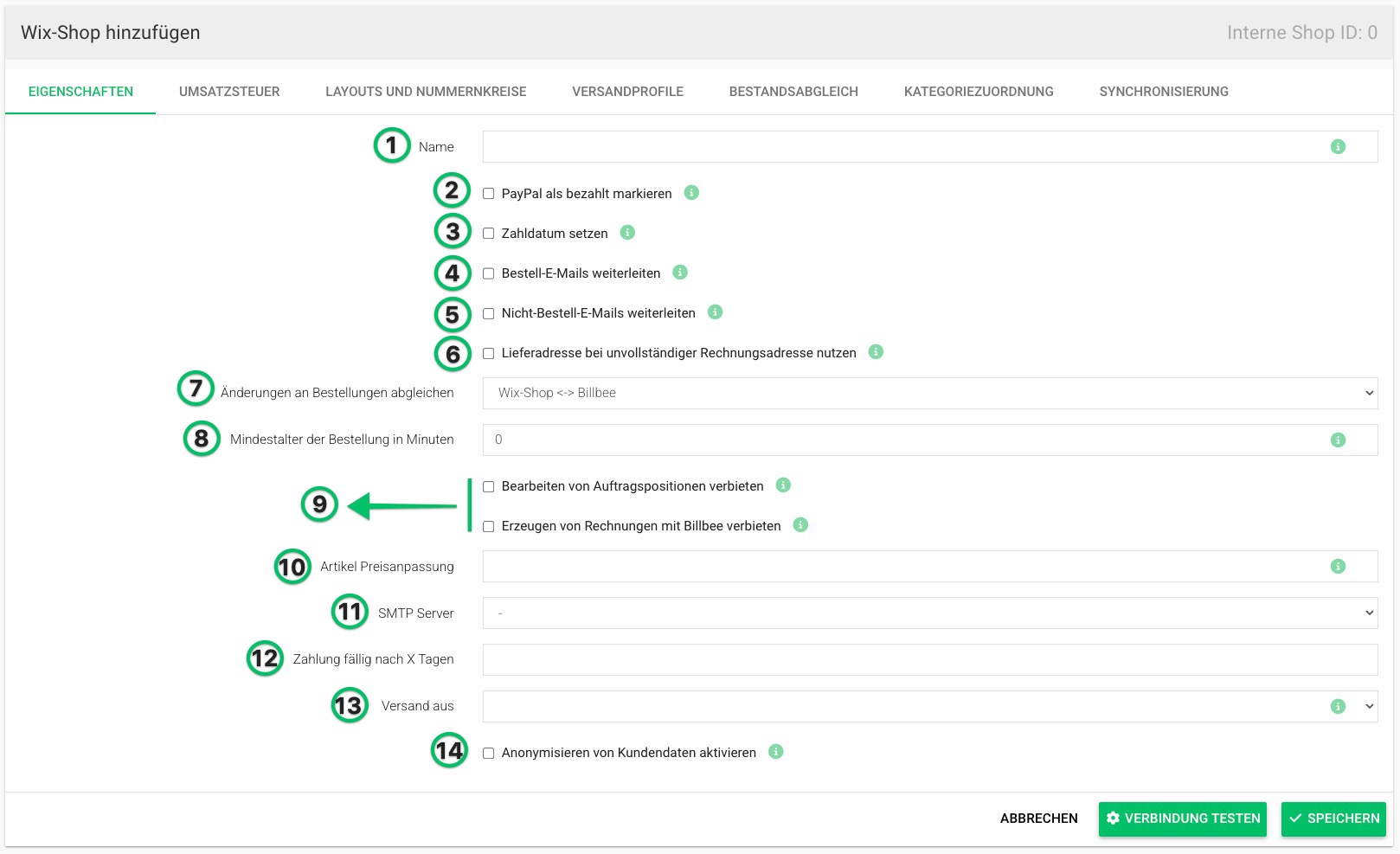
Task: Focus Zahlung fällig nach X Tagen field
Action: 930,659
